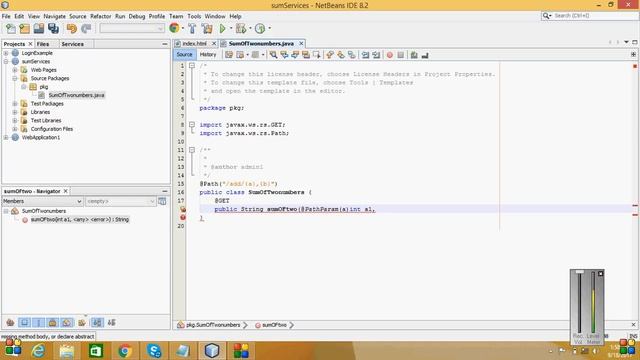The width and height of the screenshot is (640, 360).
Task: Click the Open Project toolbar icon
Action: [x=39, y=28]
